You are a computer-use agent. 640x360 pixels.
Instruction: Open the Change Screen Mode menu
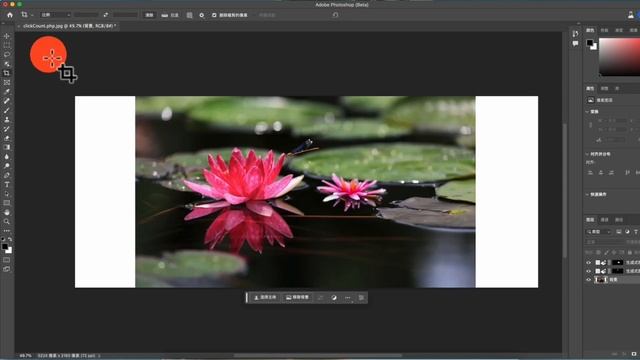tap(7, 269)
